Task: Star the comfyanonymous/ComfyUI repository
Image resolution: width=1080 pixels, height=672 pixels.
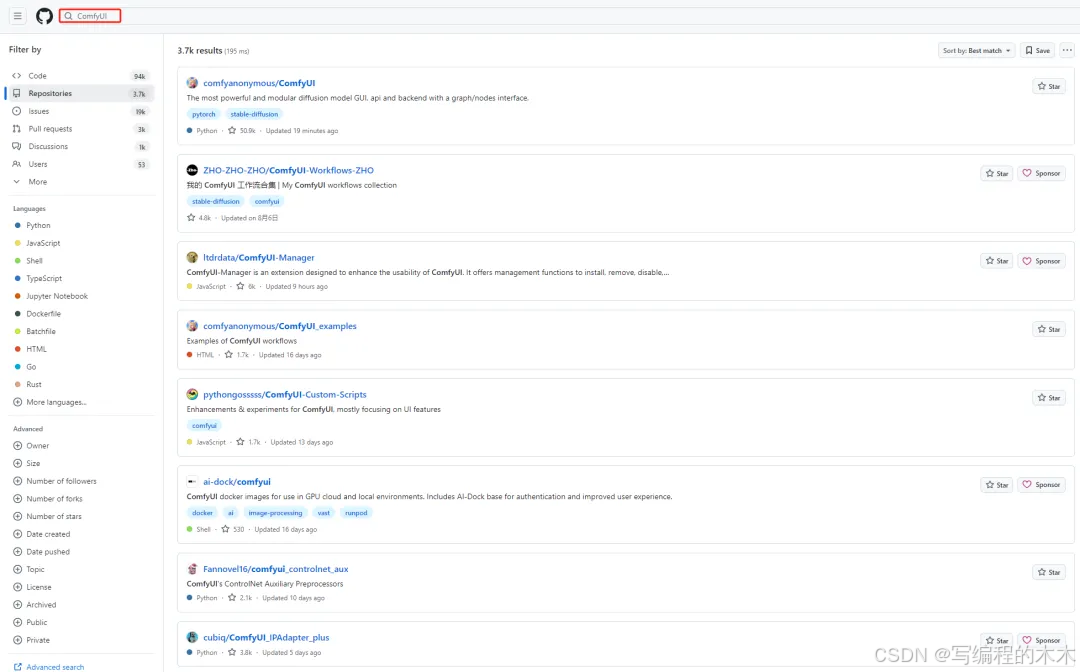Action: (x=1049, y=86)
